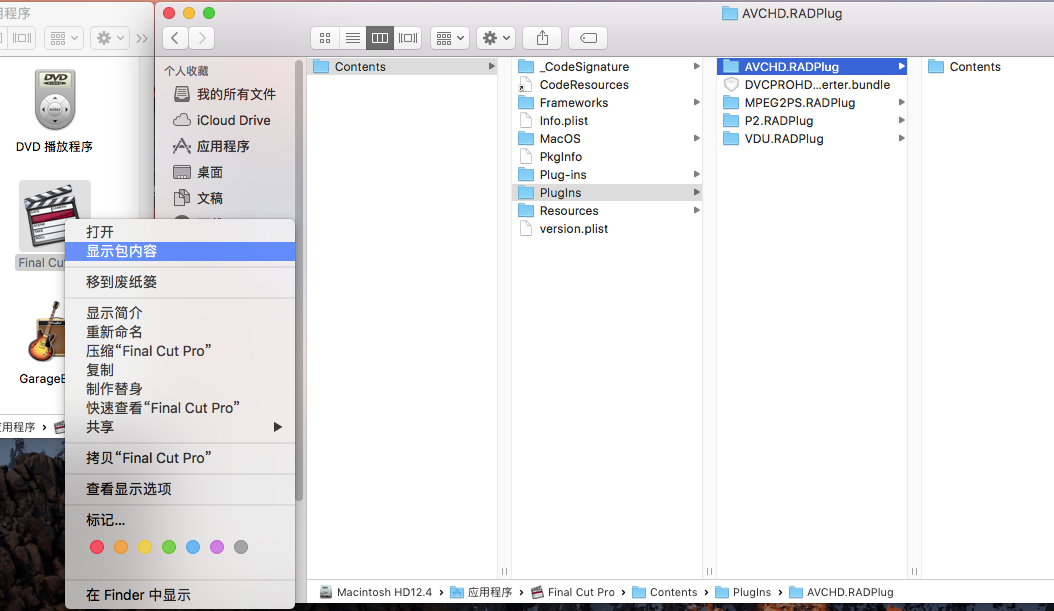This screenshot has width=1054, height=611.
Task: Apply the yellow tag color
Action: pyautogui.click(x=145, y=547)
